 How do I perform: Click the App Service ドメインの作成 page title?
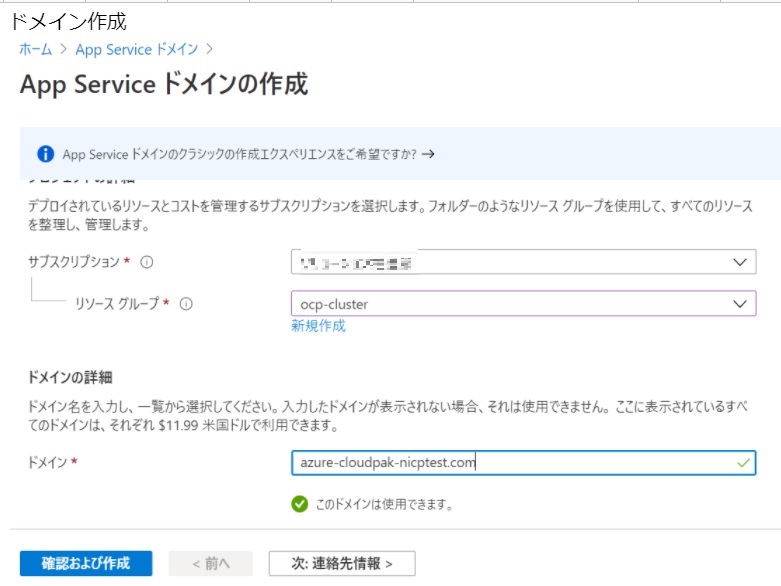point(163,85)
